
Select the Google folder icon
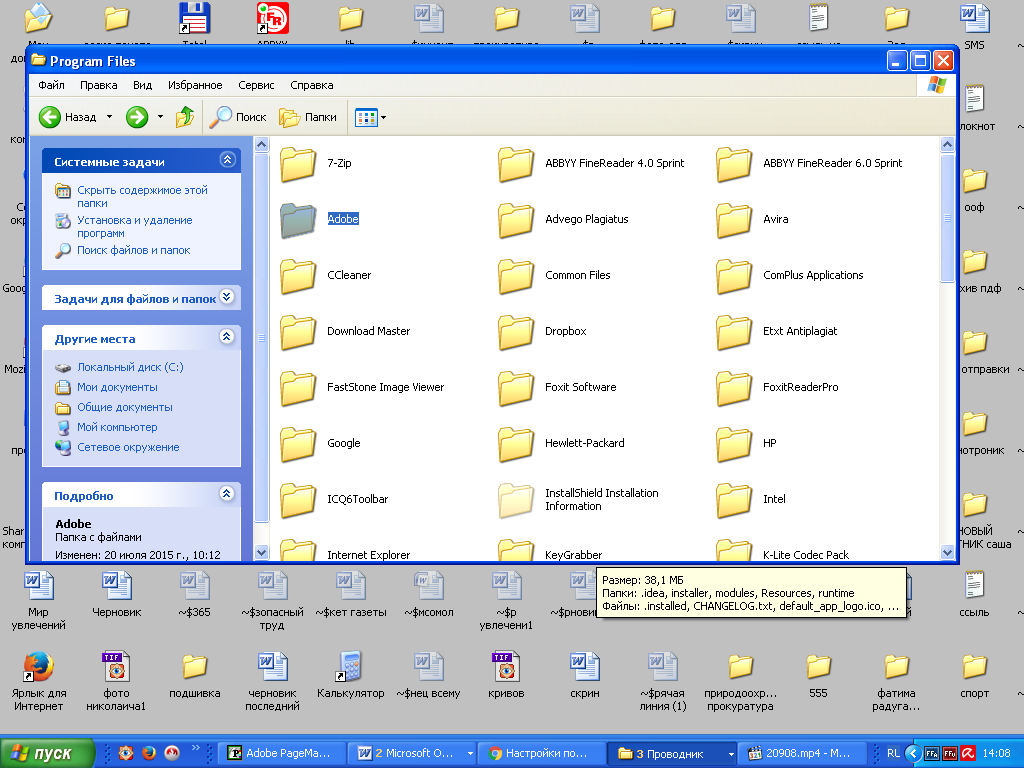[x=298, y=444]
